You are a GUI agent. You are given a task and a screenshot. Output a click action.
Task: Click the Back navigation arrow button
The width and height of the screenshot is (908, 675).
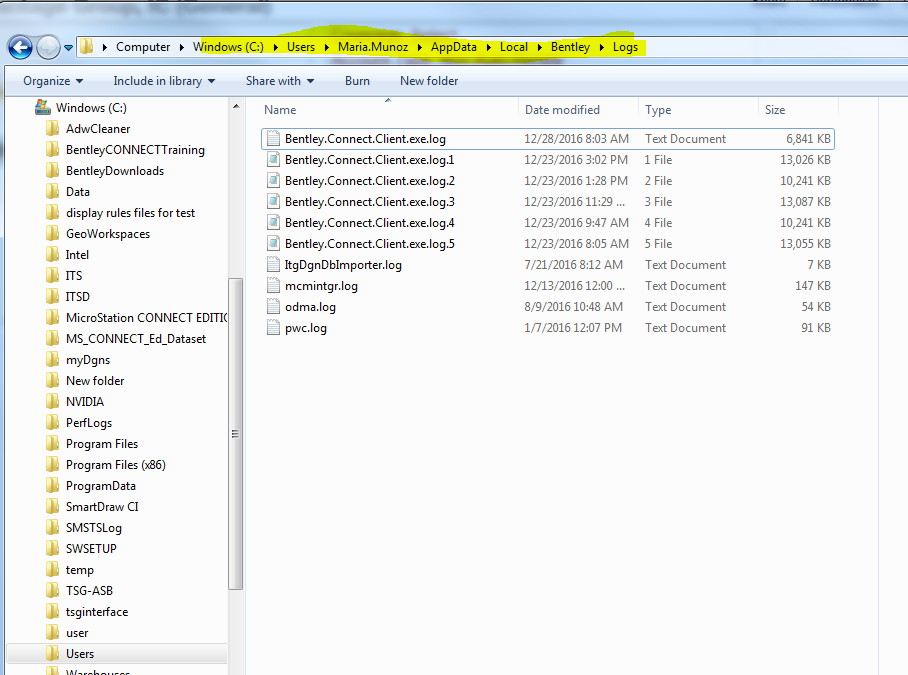[20, 47]
